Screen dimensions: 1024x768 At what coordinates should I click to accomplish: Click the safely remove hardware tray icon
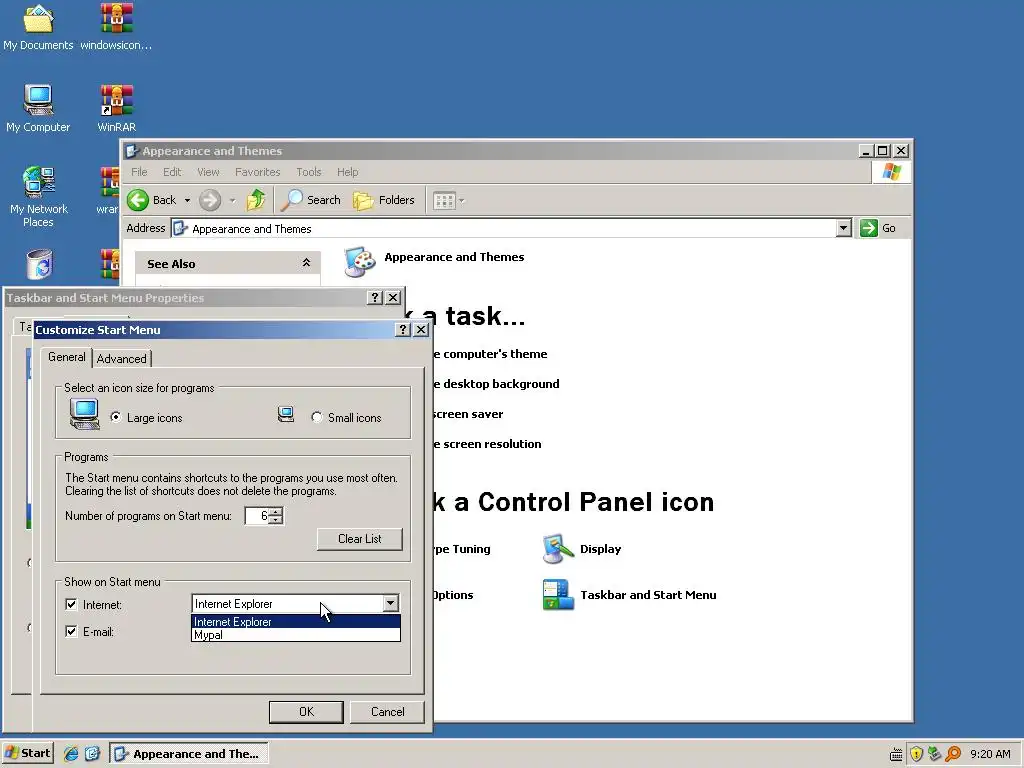coord(935,754)
